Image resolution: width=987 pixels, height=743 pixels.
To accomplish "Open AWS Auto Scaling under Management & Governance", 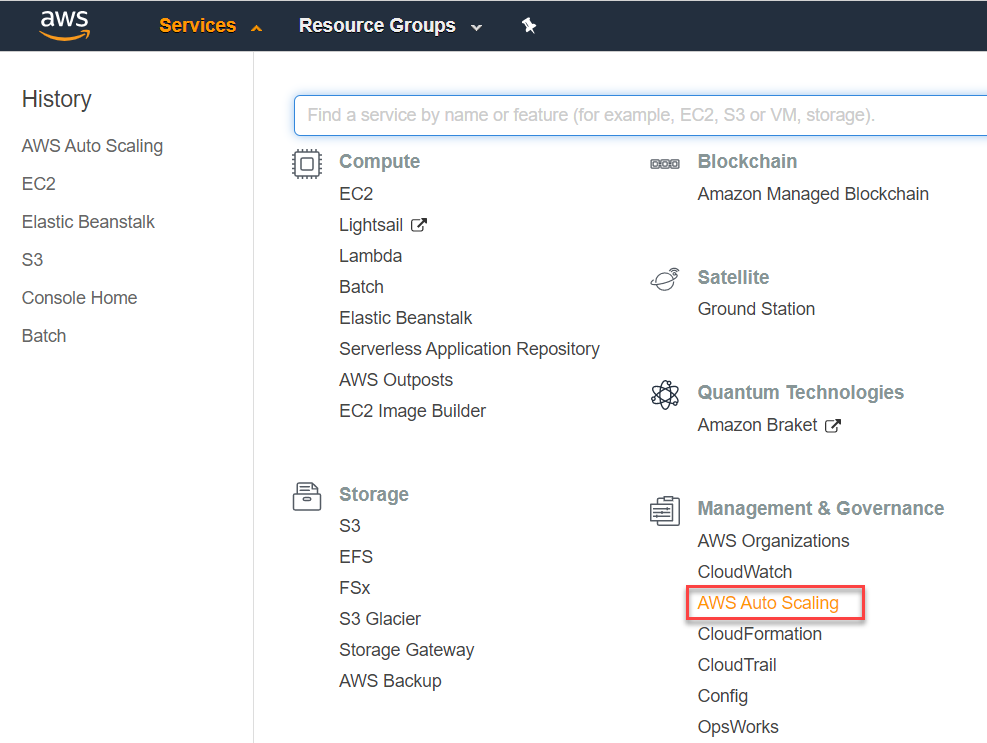I will 768,603.
